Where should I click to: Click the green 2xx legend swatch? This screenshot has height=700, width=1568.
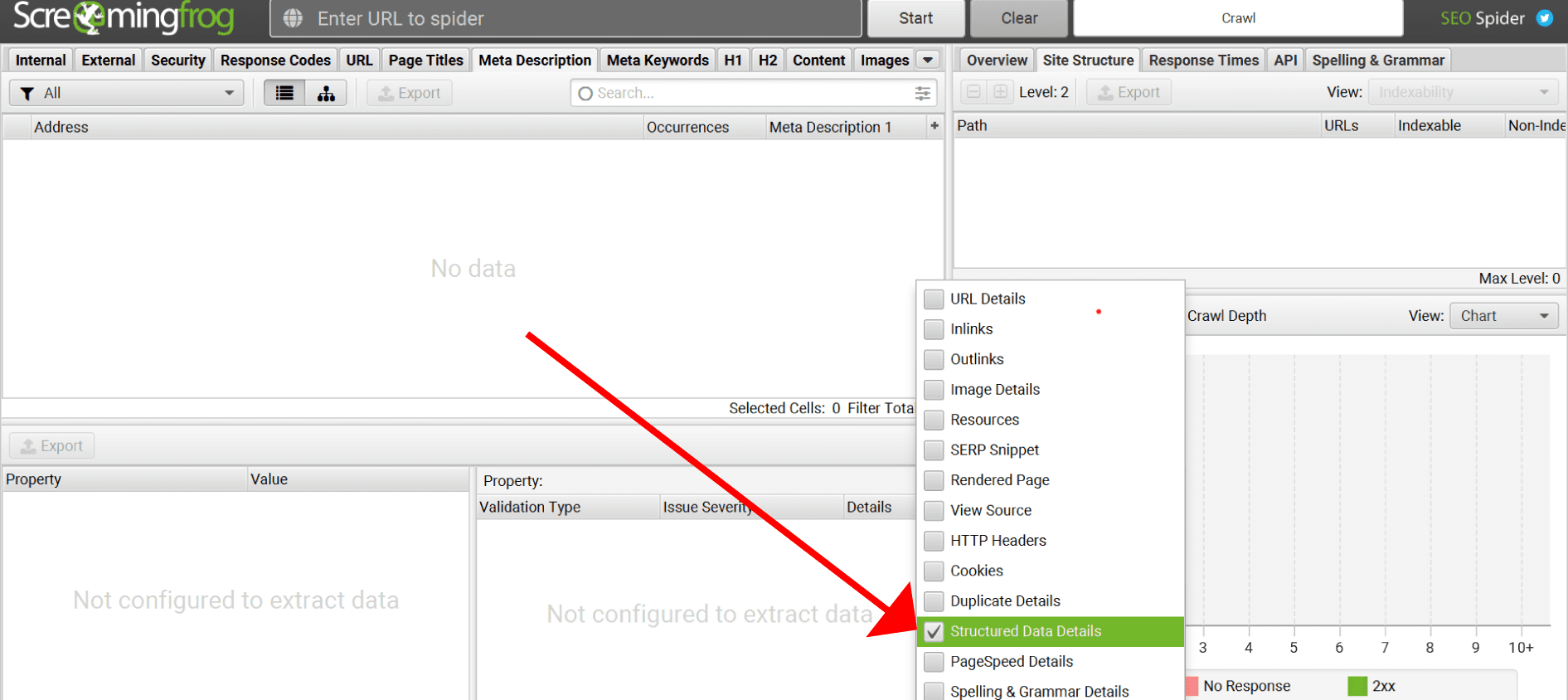pyautogui.click(x=1357, y=686)
